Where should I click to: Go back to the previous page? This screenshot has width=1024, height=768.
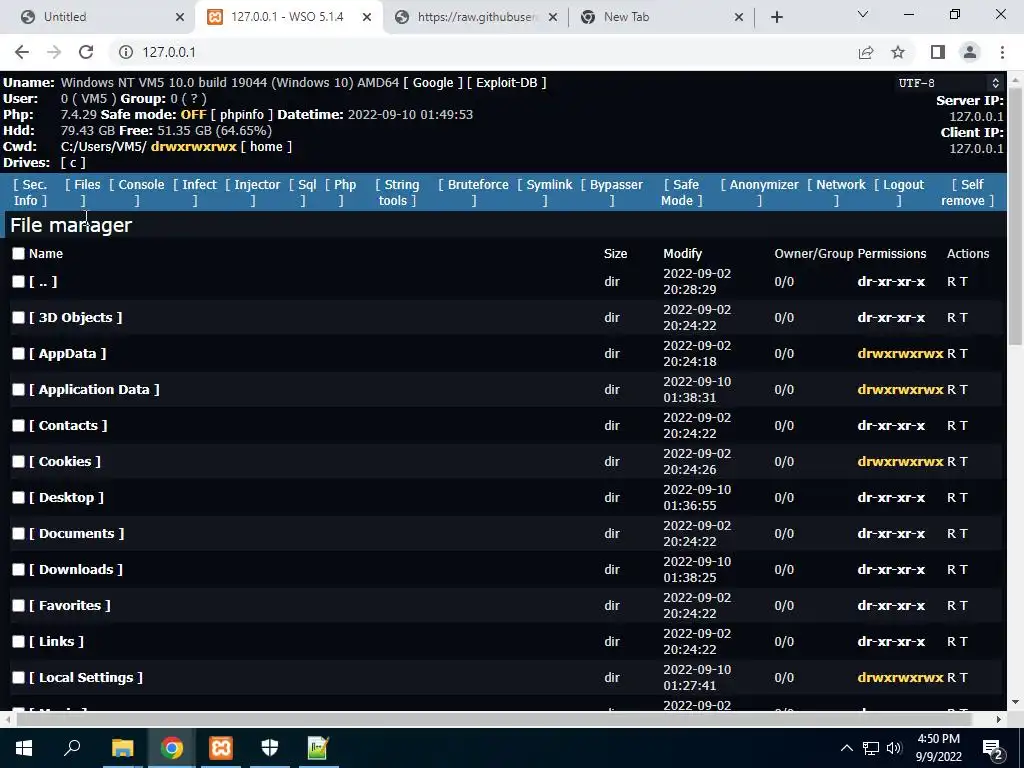[x=22, y=52]
